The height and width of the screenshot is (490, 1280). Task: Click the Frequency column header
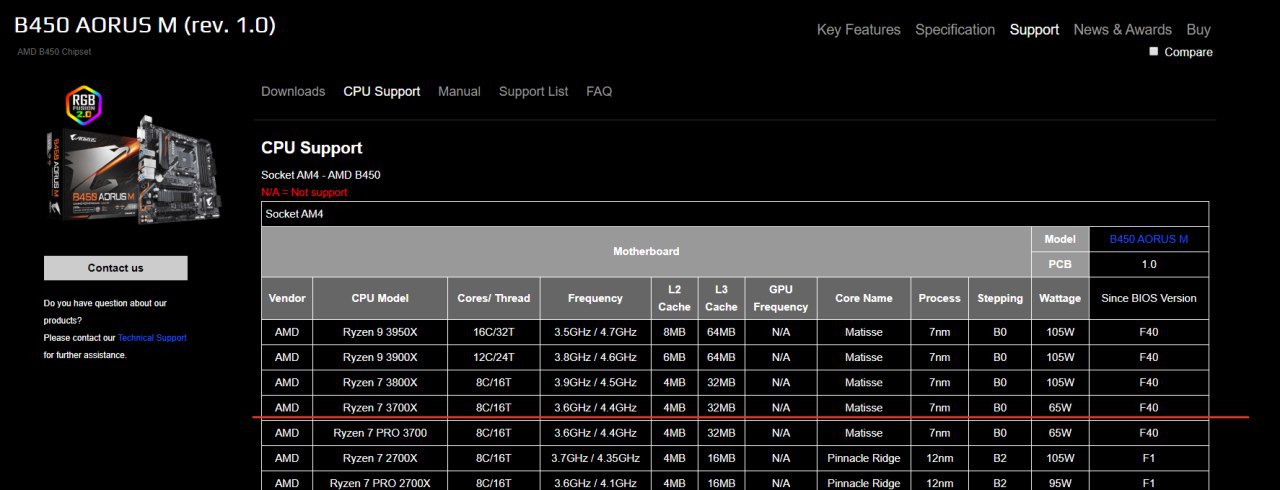pyautogui.click(x=595, y=298)
